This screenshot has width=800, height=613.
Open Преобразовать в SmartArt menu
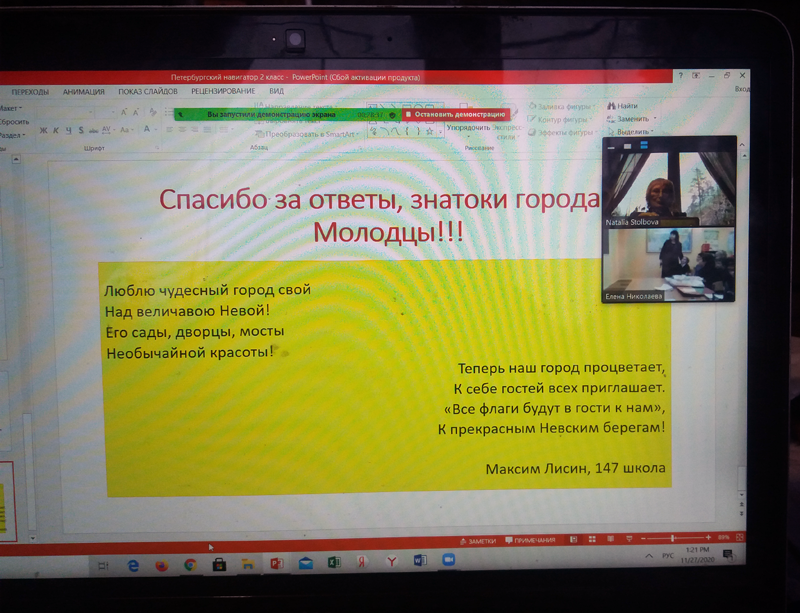coord(308,134)
